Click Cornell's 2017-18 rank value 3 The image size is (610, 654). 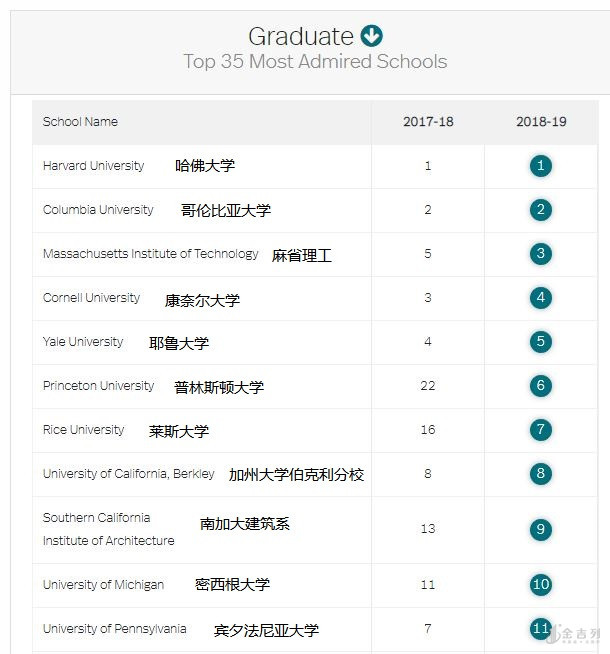(x=428, y=298)
